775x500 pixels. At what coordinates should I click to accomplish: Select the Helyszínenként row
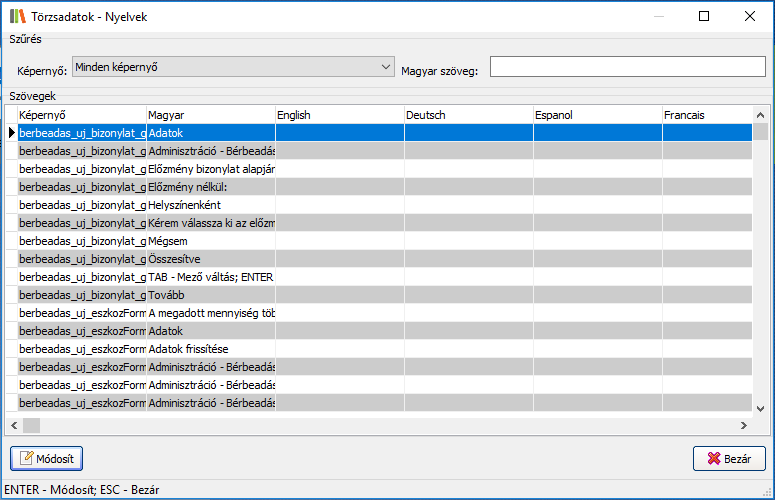coord(210,205)
